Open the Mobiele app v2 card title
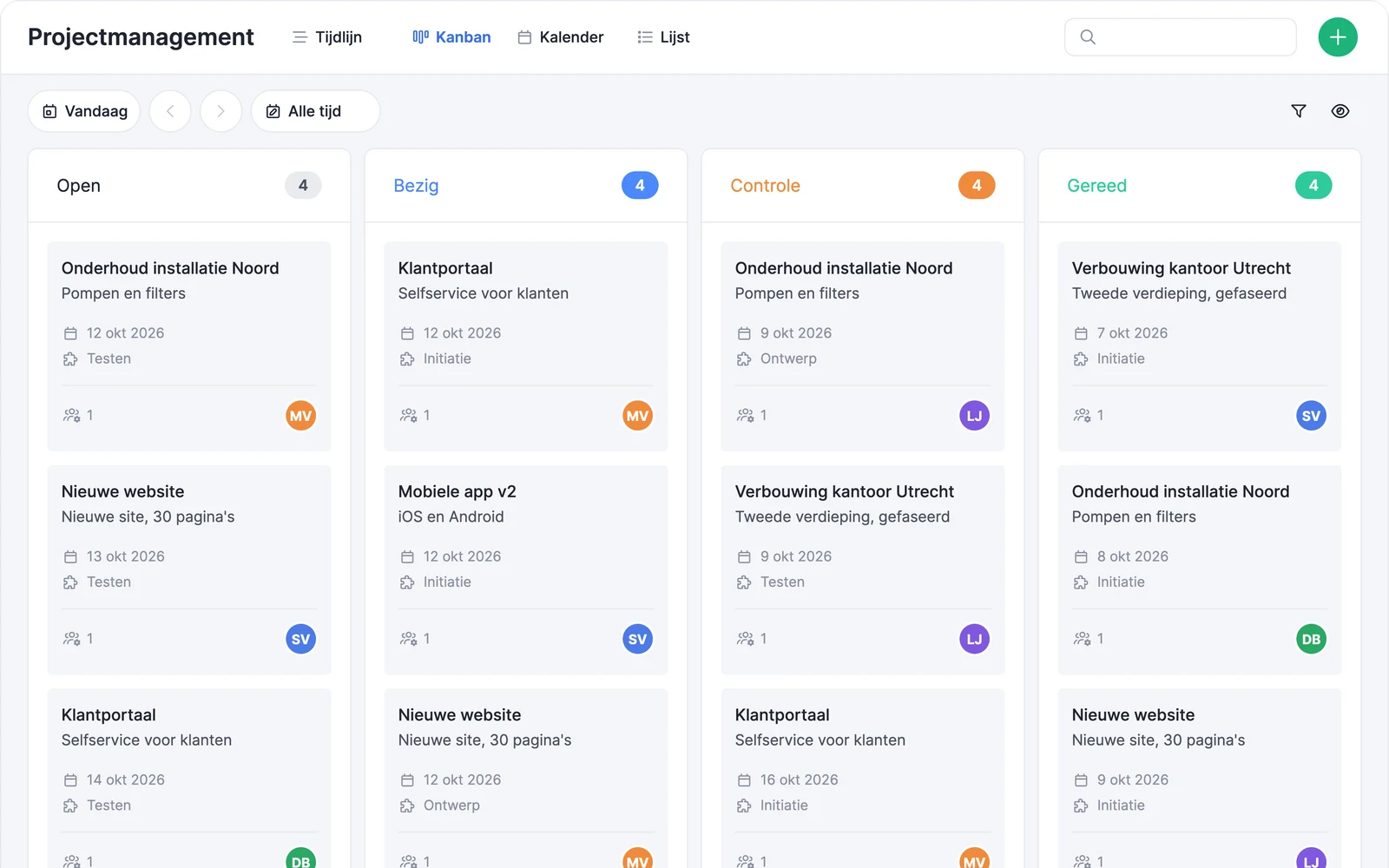 [x=458, y=491]
